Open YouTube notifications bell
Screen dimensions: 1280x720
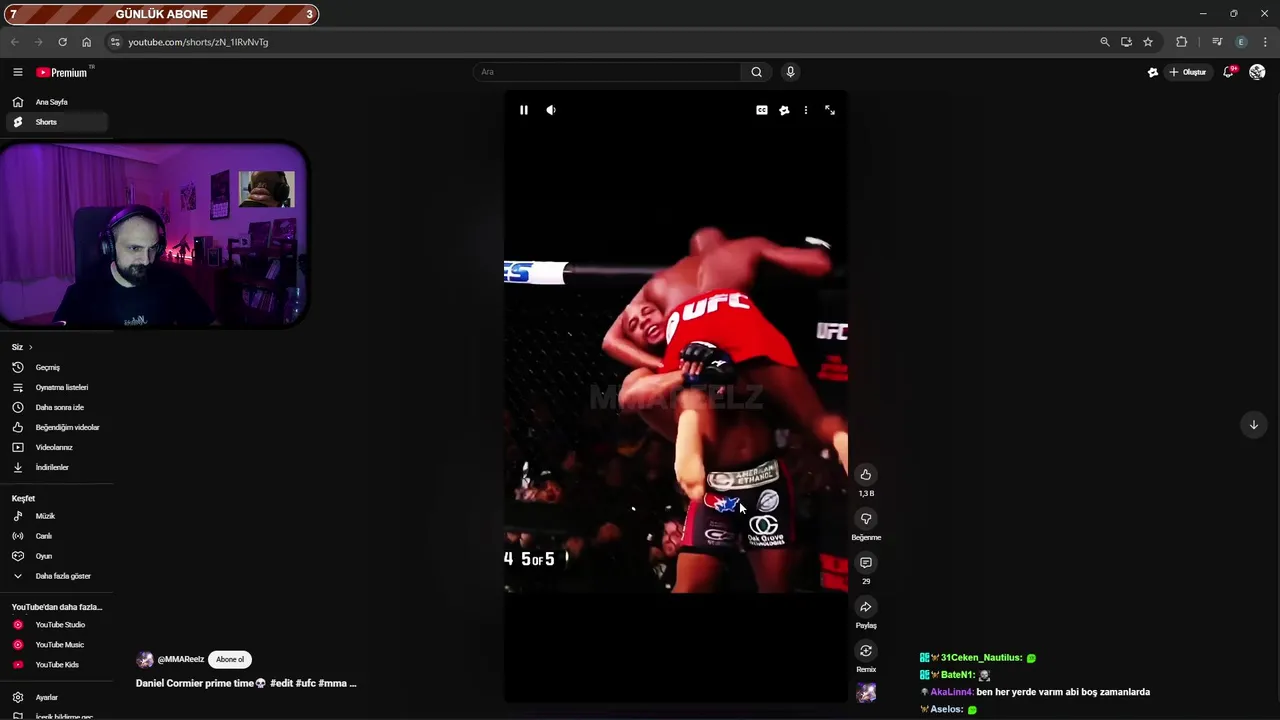pos(1229,72)
